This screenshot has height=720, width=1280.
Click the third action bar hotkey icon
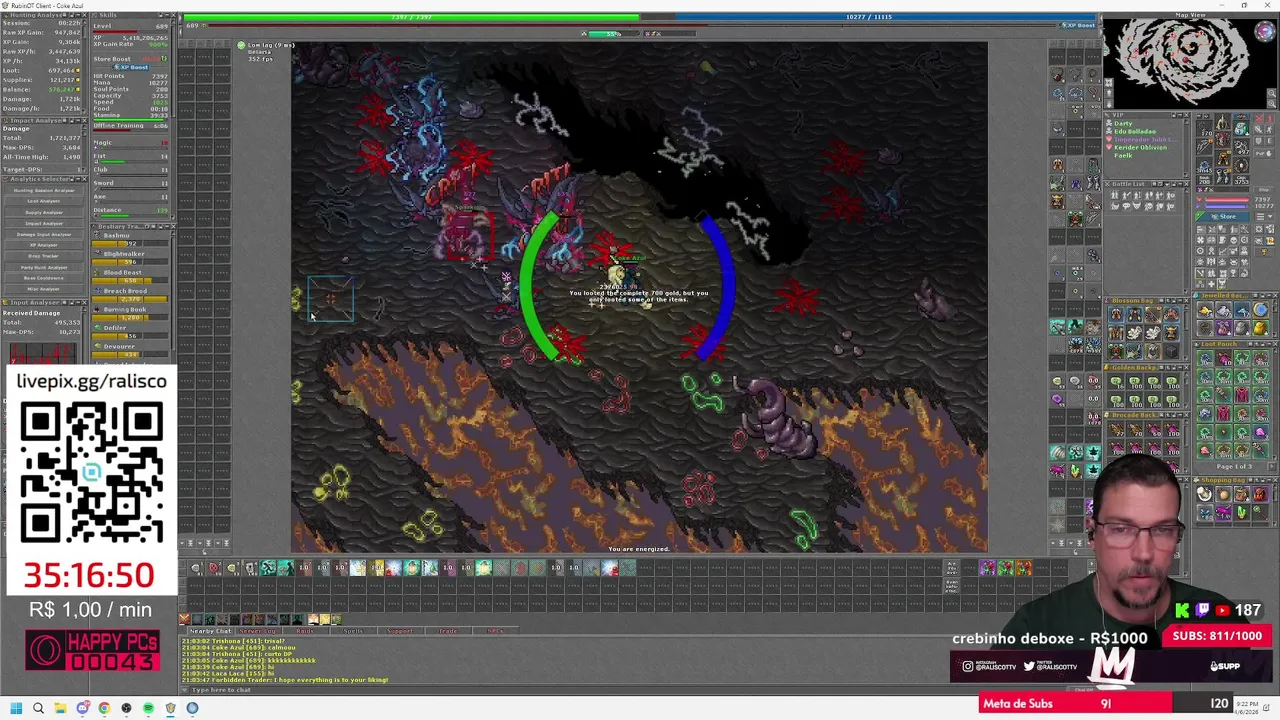point(232,567)
